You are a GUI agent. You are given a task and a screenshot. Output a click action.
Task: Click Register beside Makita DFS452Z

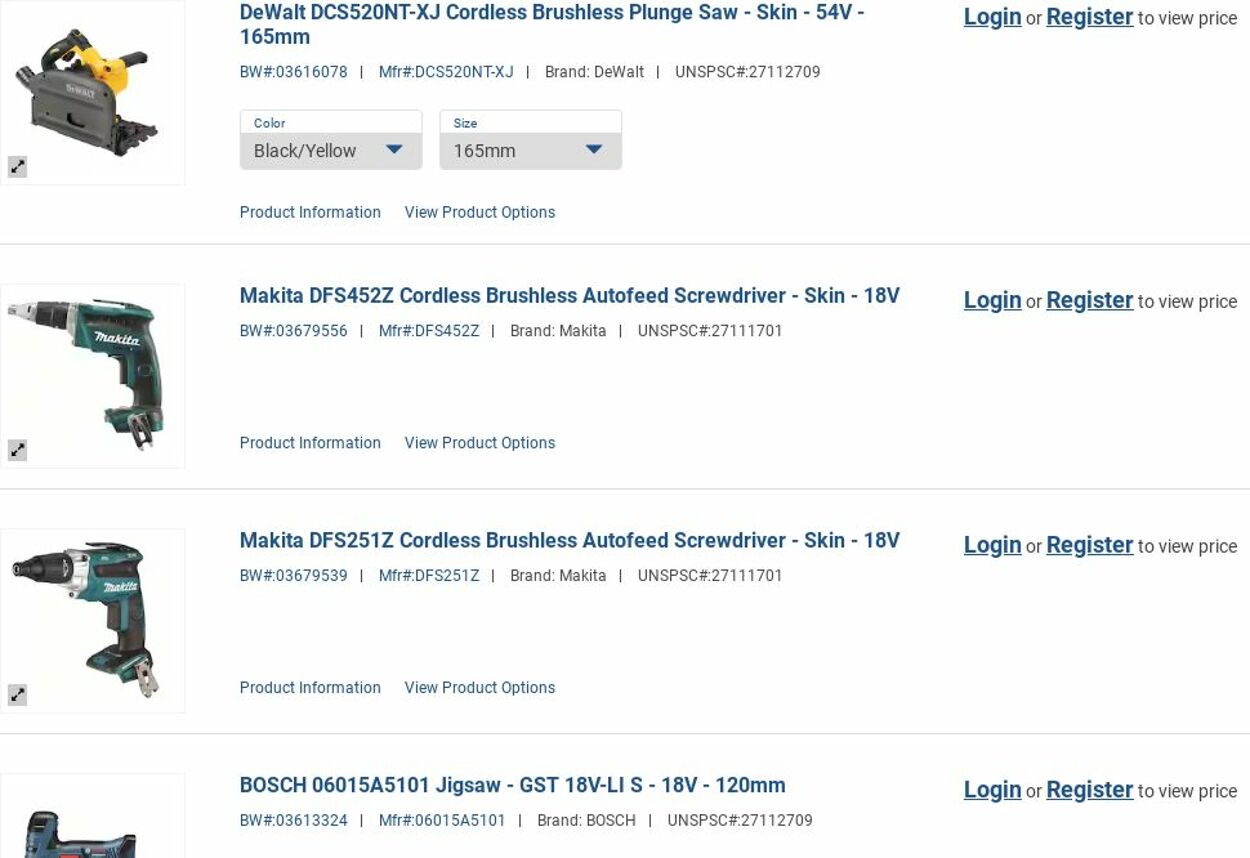click(x=1089, y=300)
